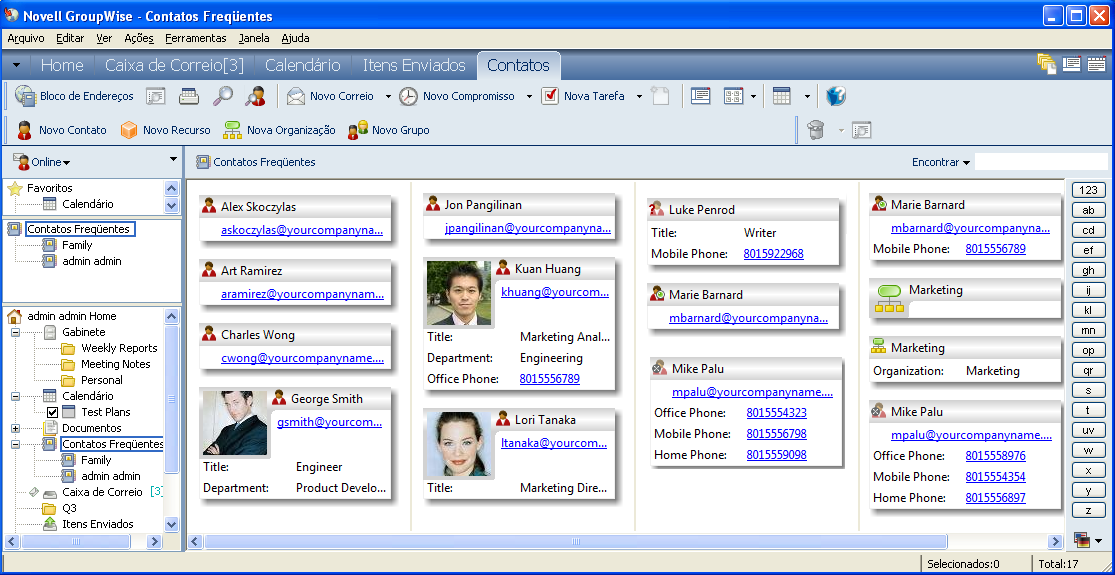1115x575 pixels.
Task: Click the trash can icon in toolbar
Action: point(816,130)
